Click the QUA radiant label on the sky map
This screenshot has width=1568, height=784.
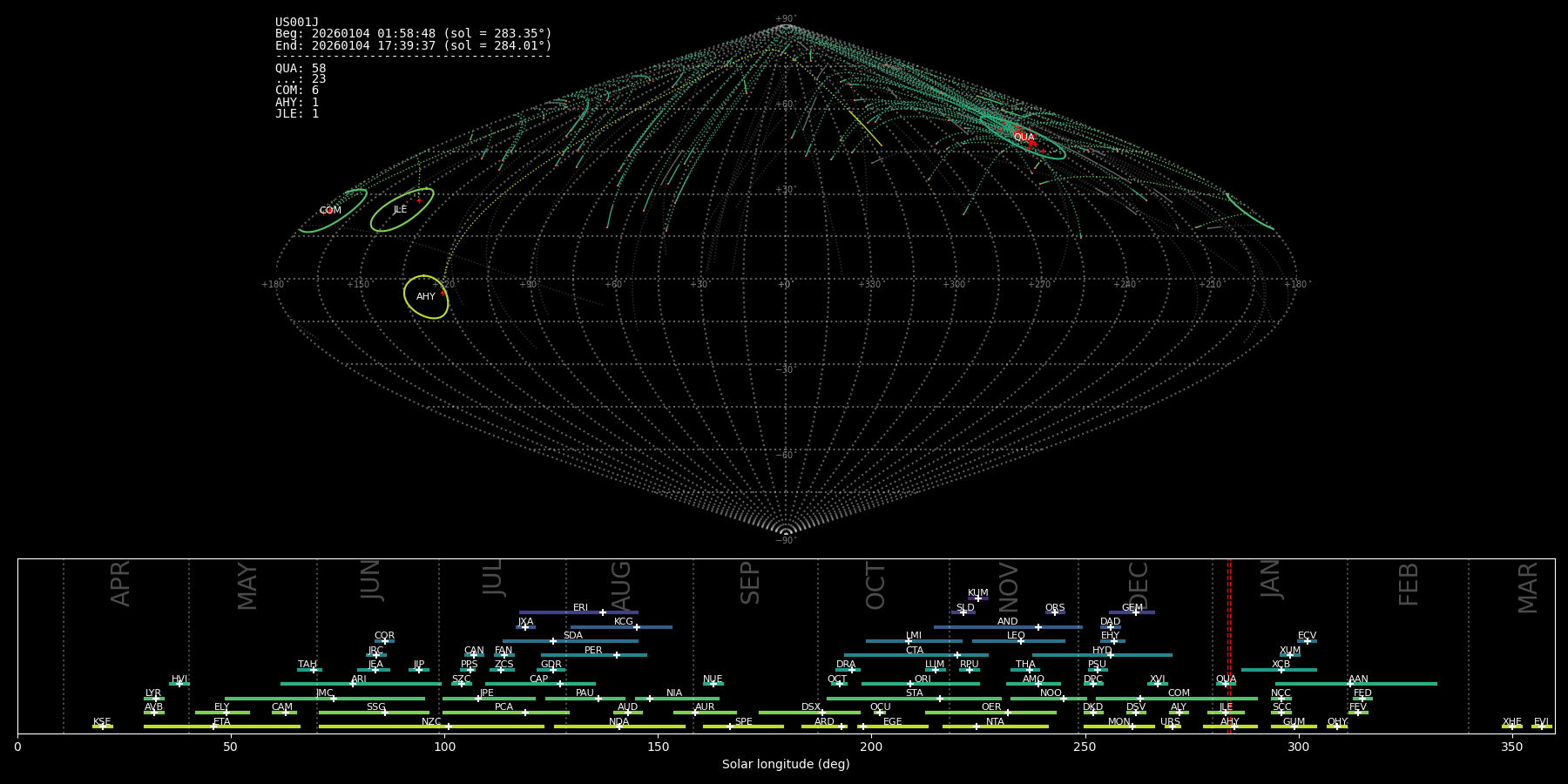(1024, 138)
